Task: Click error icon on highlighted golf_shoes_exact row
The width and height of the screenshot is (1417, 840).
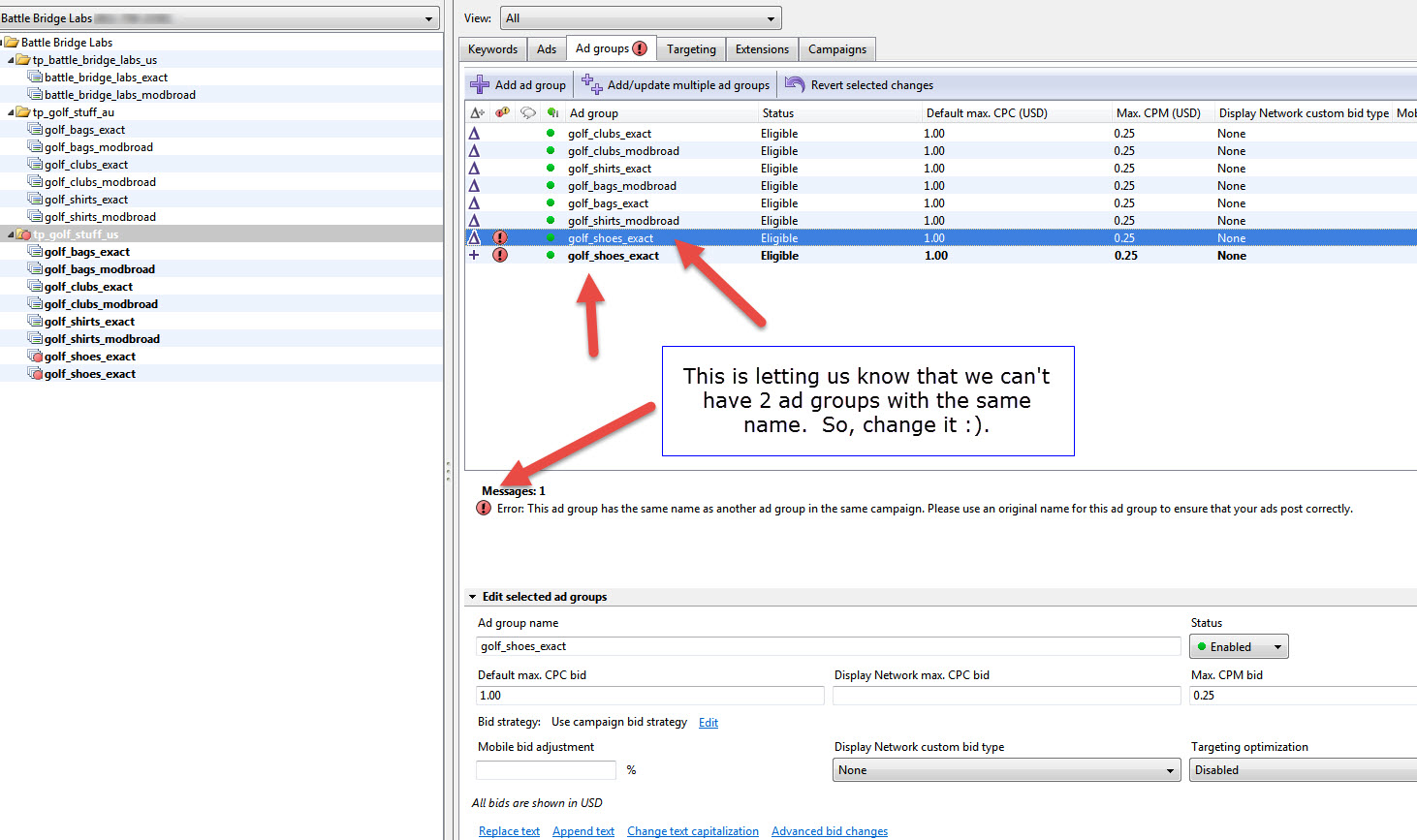Action: coord(500,238)
